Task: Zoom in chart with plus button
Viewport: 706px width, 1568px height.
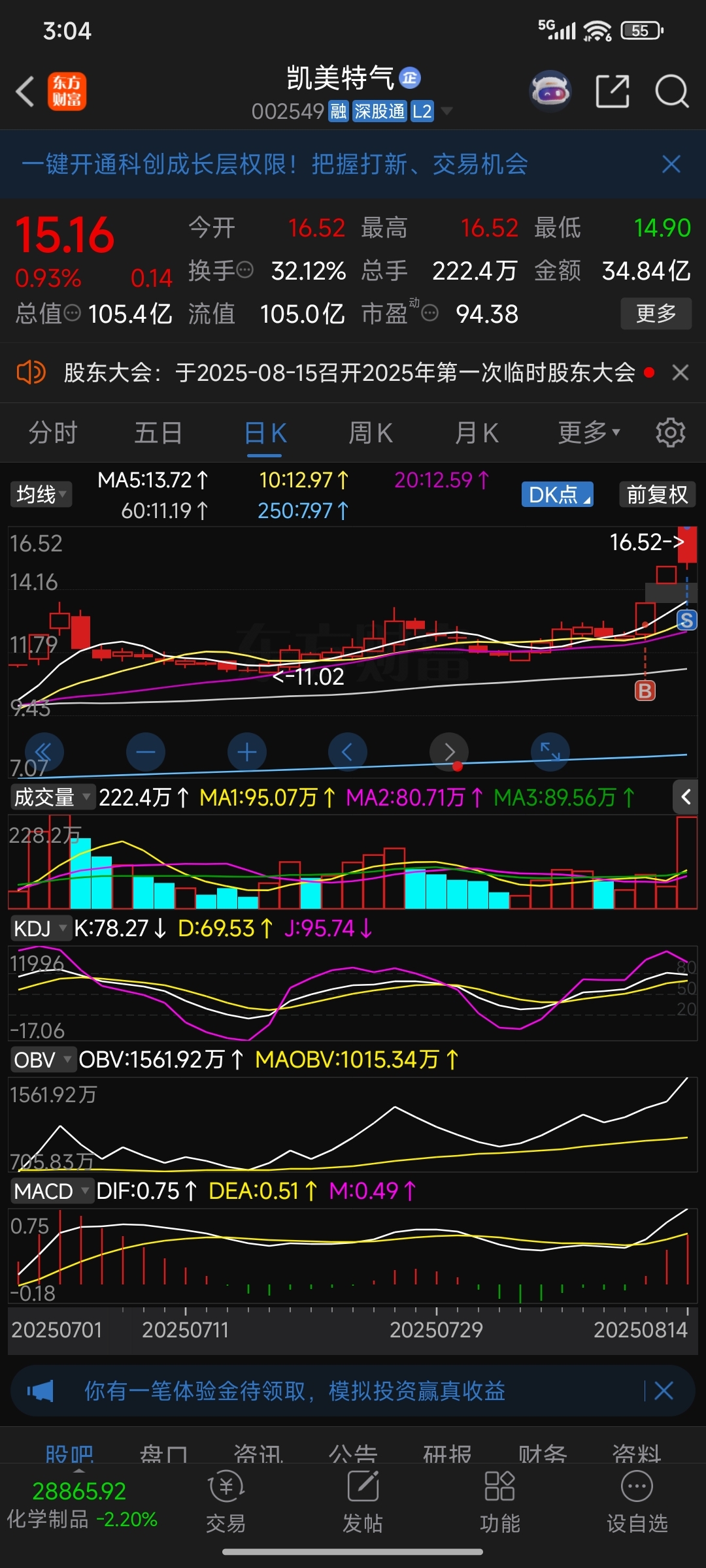Action: tap(246, 752)
